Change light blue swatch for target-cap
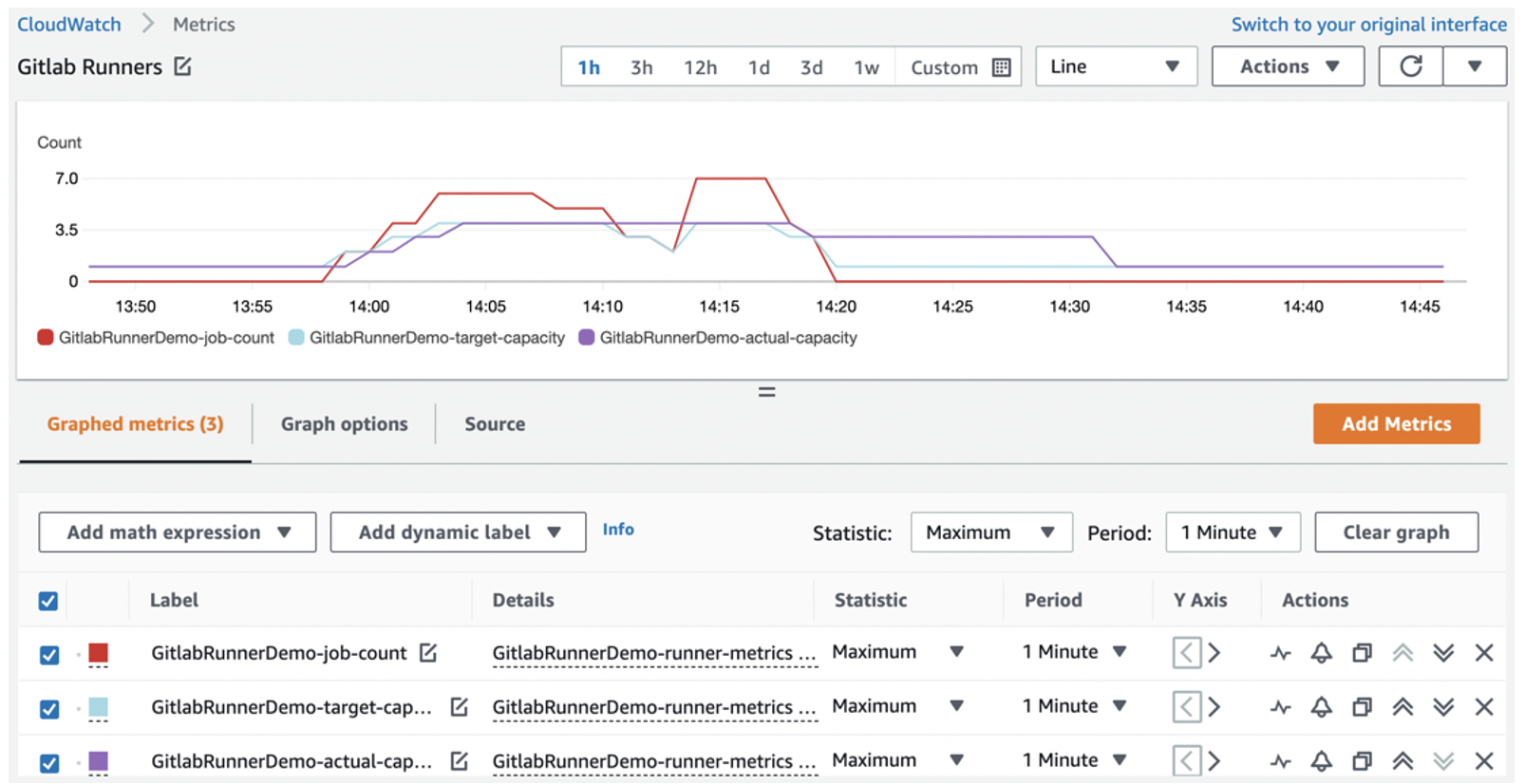Viewport: 1525px width, 784px height. point(98,707)
